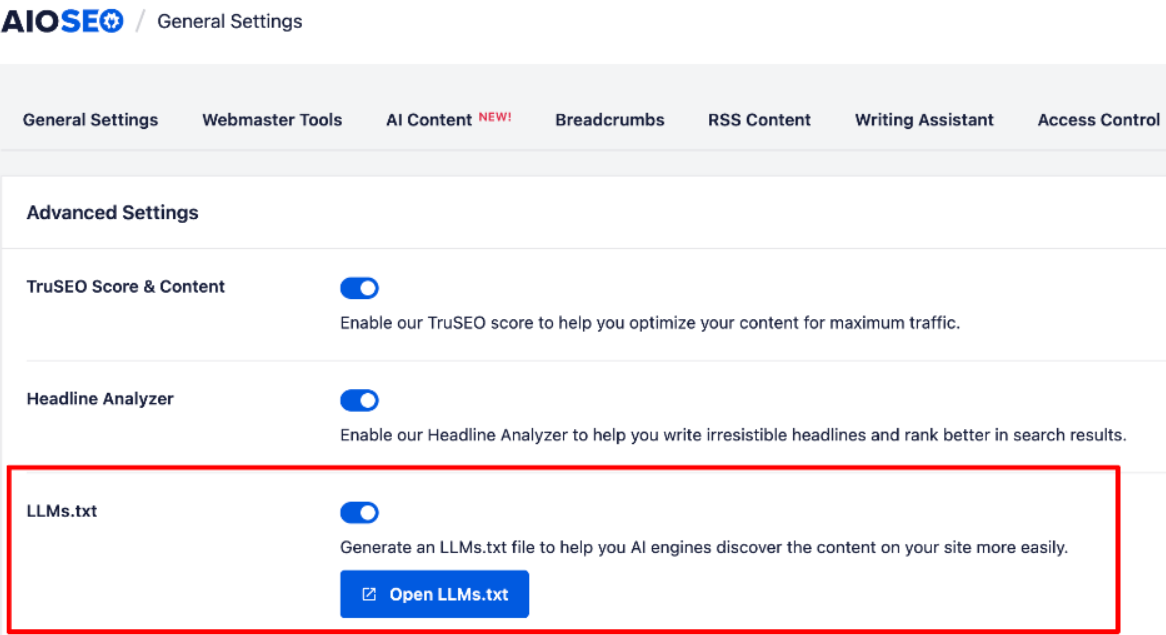
Task: Go to the AI Content tab
Action: tap(429, 120)
